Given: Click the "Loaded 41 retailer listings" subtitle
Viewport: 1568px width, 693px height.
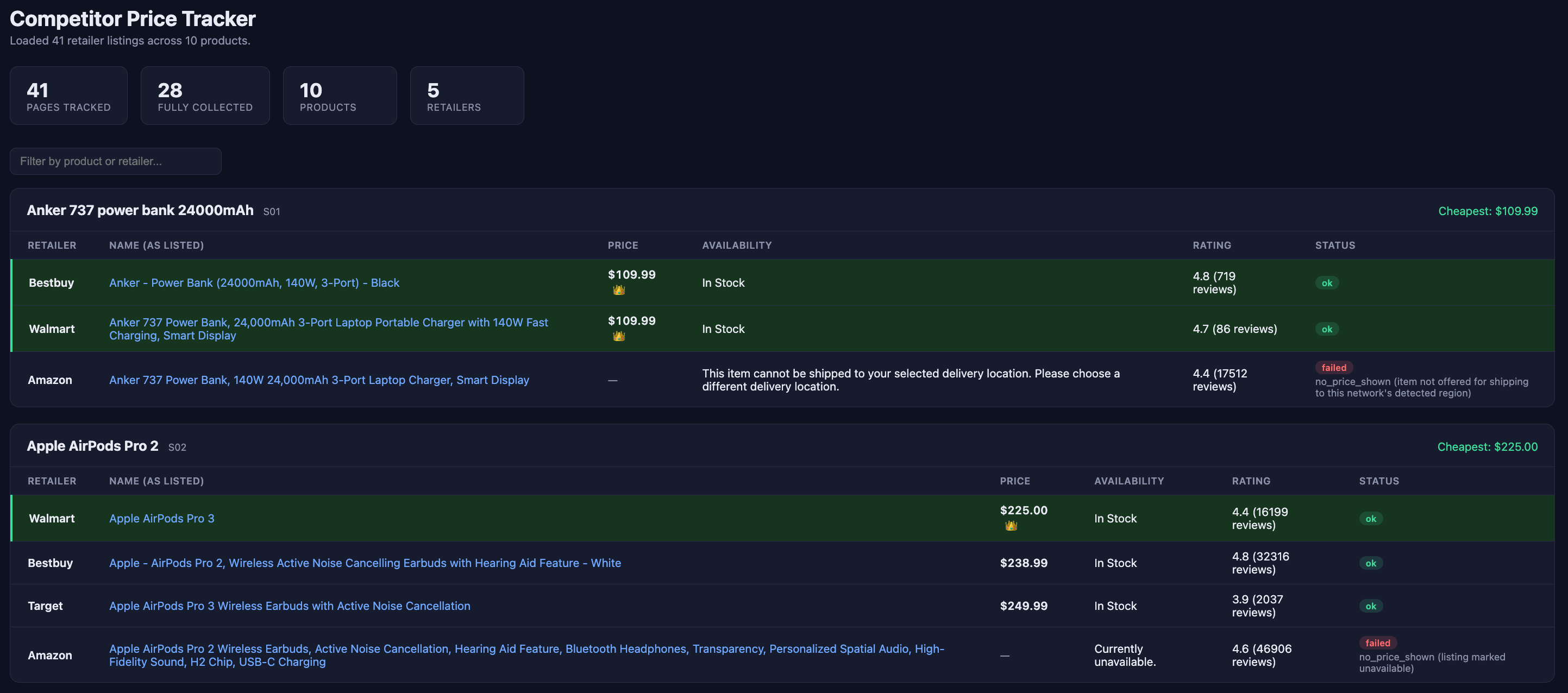Looking at the screenshot, I should 130,41.
